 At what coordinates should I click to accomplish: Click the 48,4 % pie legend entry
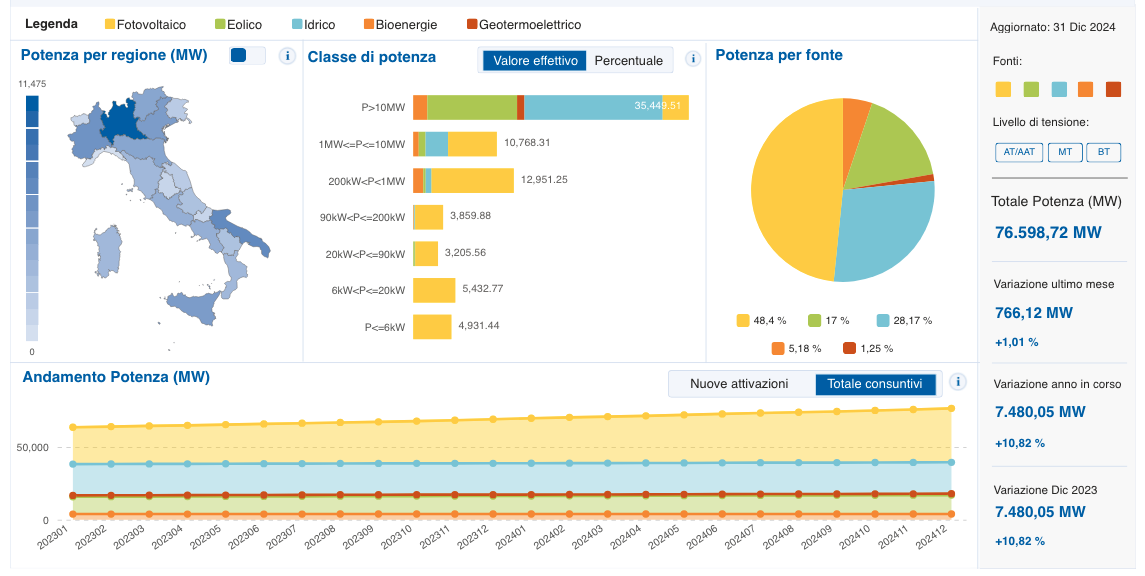pyautogui.click(x=762, y=320)
